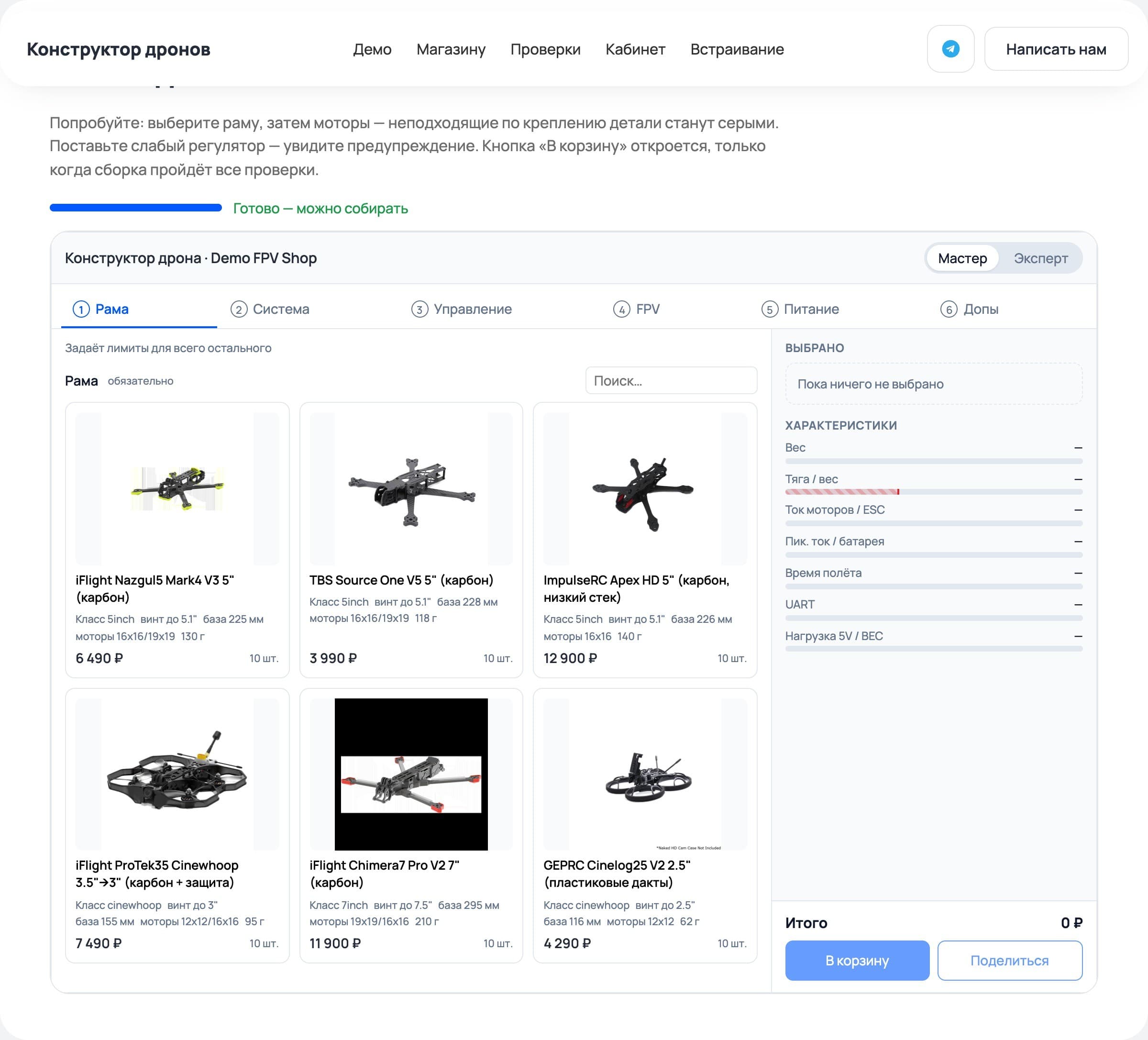1148x1040 pixels.
Task: Click the price 12 900 ₽
Action: coord(570,658)
